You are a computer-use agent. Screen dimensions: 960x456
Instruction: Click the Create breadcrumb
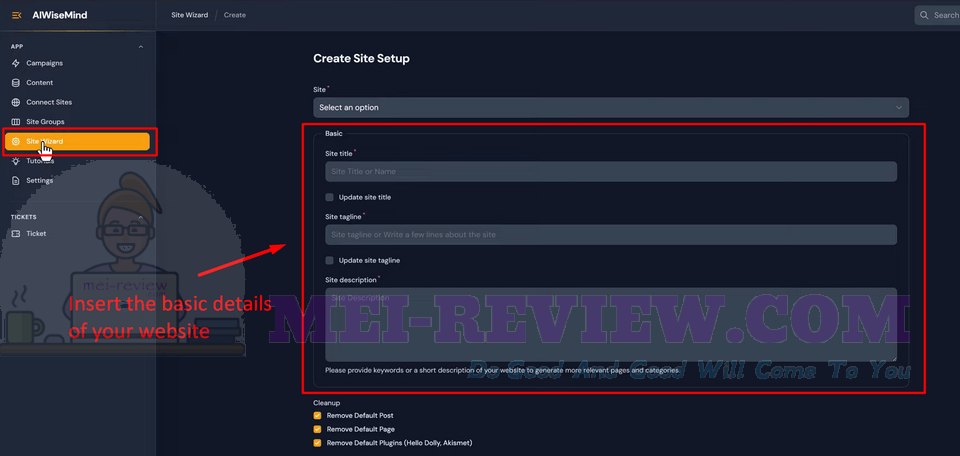234,15
